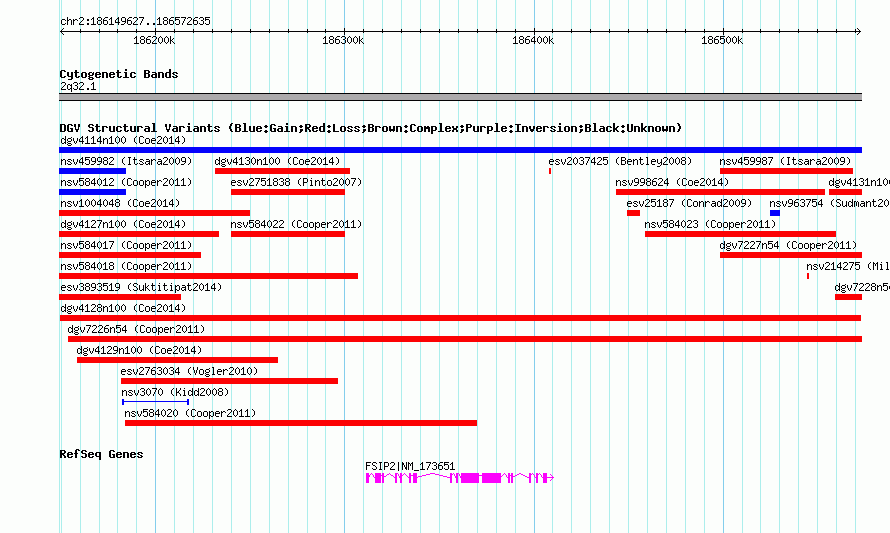This screenshot has height=533, width=890.
Task: Select the nsv459982 (Itsara2009) variant label
Action: [126, 161]
